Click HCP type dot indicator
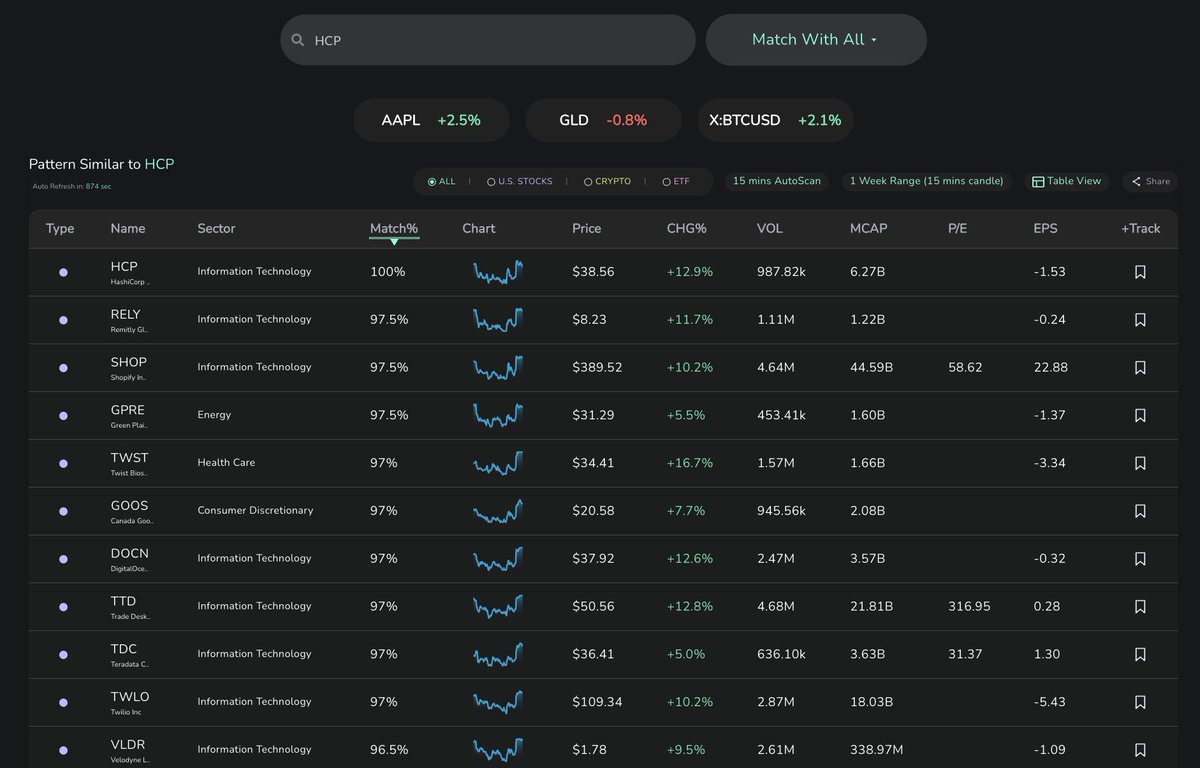This screenshot has width=1200, height=768. pyautogui.click(x=63, y=272)
